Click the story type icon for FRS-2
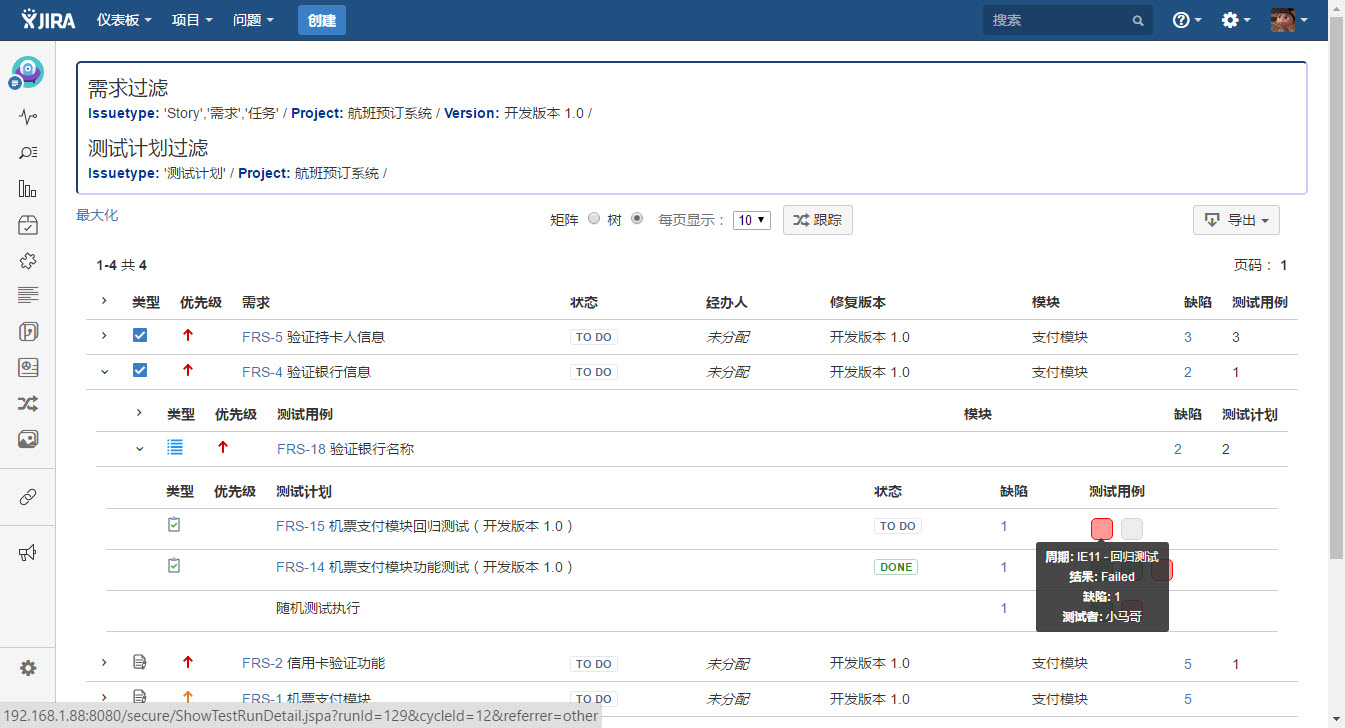This screenshot has width=1345, height=728. click(x=140, y=662)
